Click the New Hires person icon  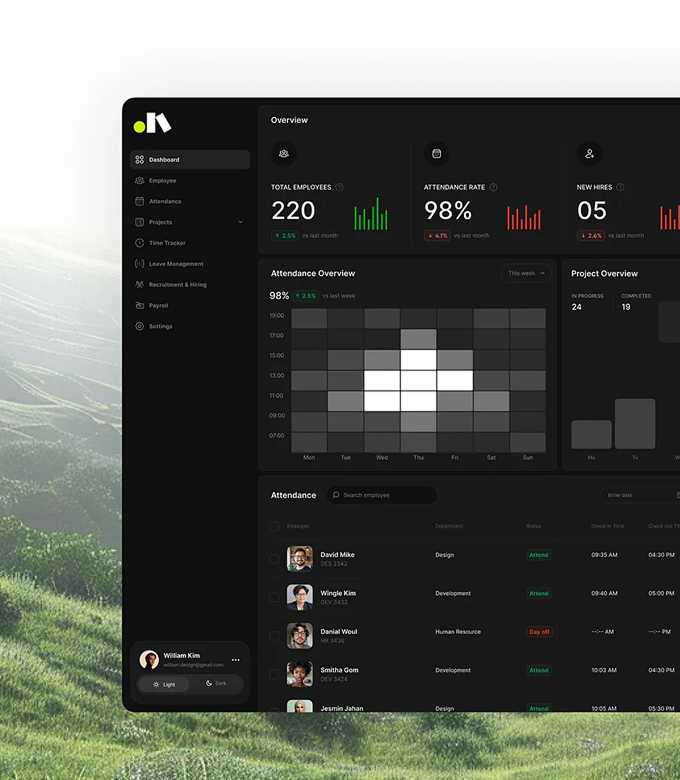click(x=590, y=154)
